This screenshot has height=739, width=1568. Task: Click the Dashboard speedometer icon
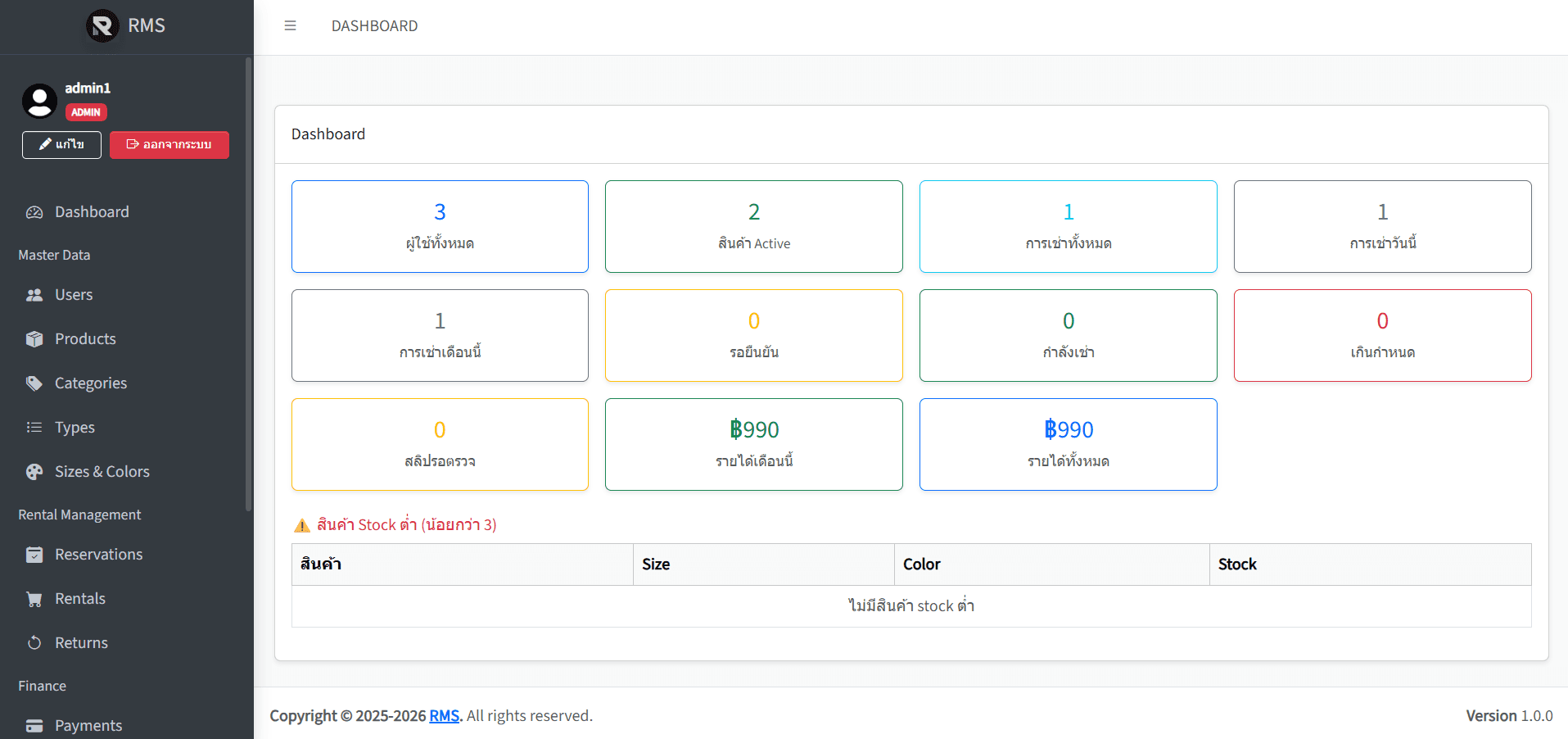pyautogui.click(x=34, y=212)
